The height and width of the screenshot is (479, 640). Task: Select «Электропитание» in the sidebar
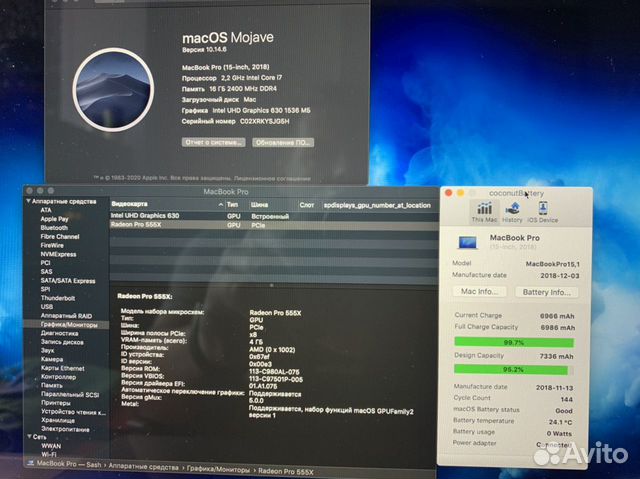(65, 429)
